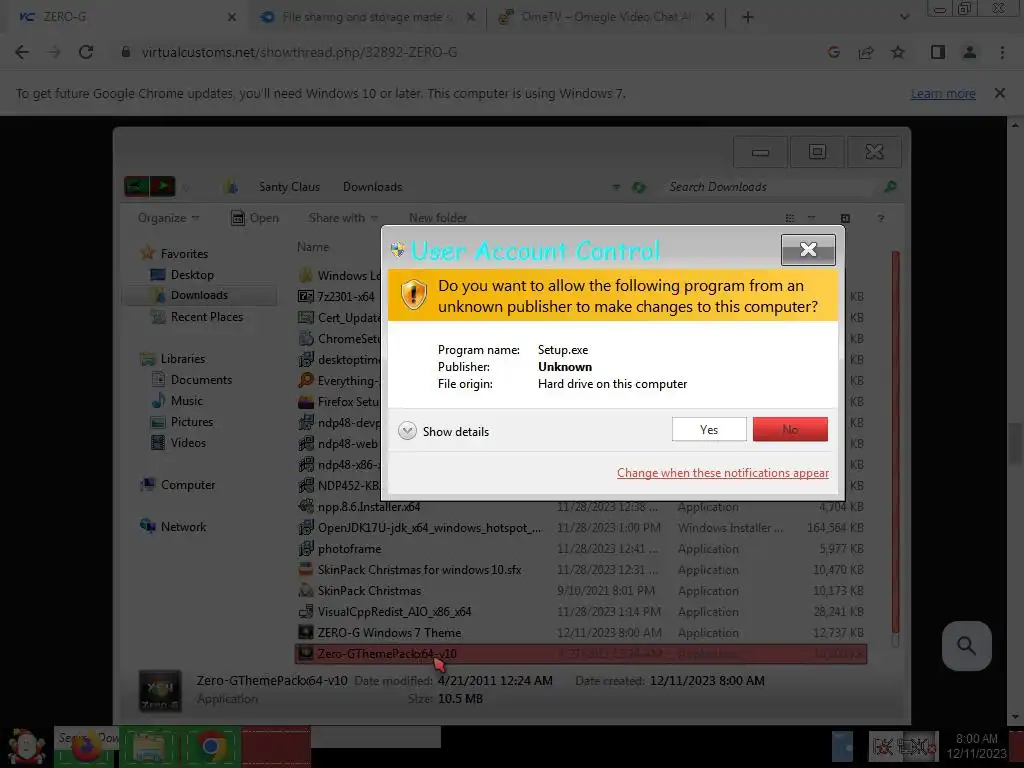
Task: Click Chrome forward navigation arrow
Action: (54, 52)
